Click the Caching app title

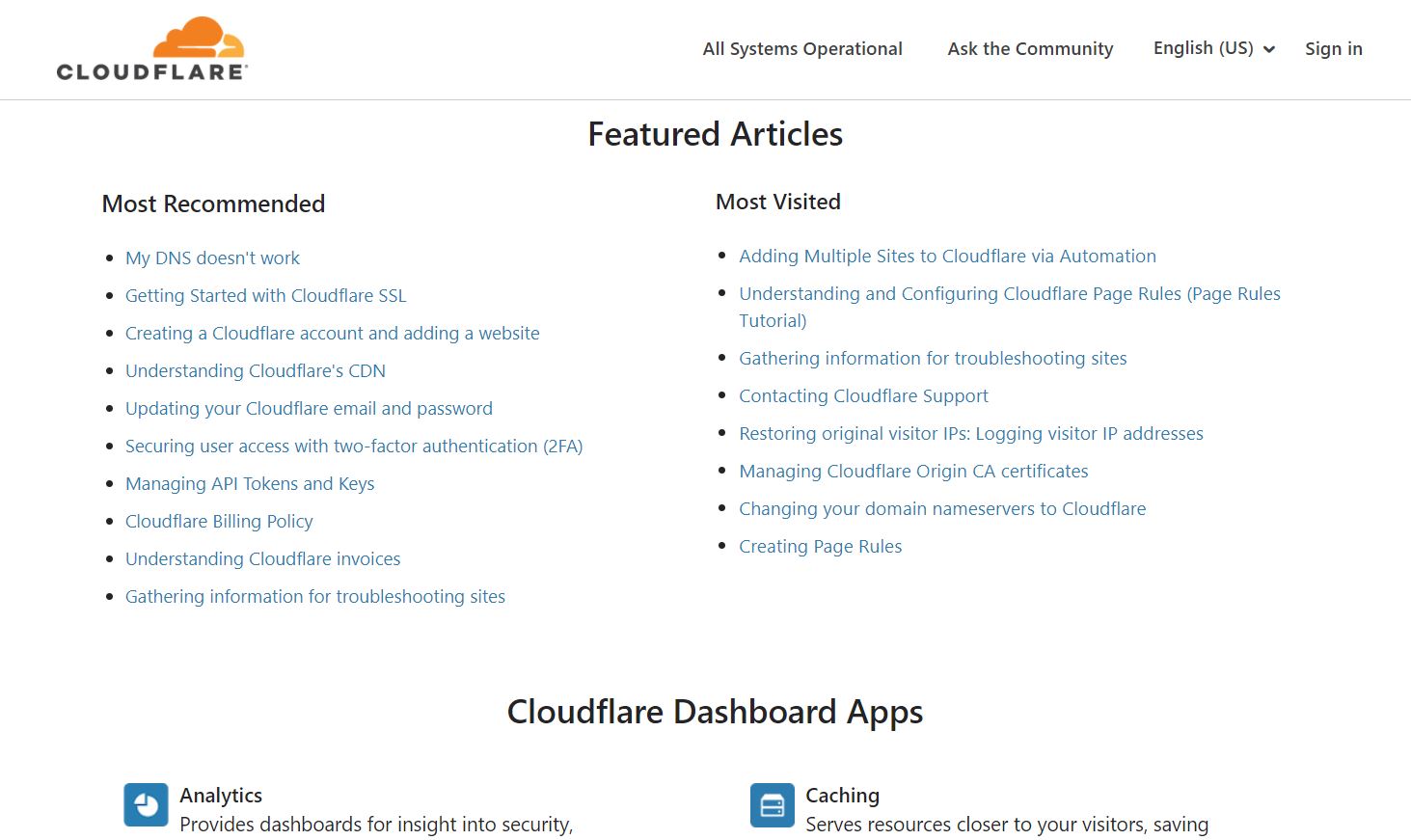pos(842,795)
